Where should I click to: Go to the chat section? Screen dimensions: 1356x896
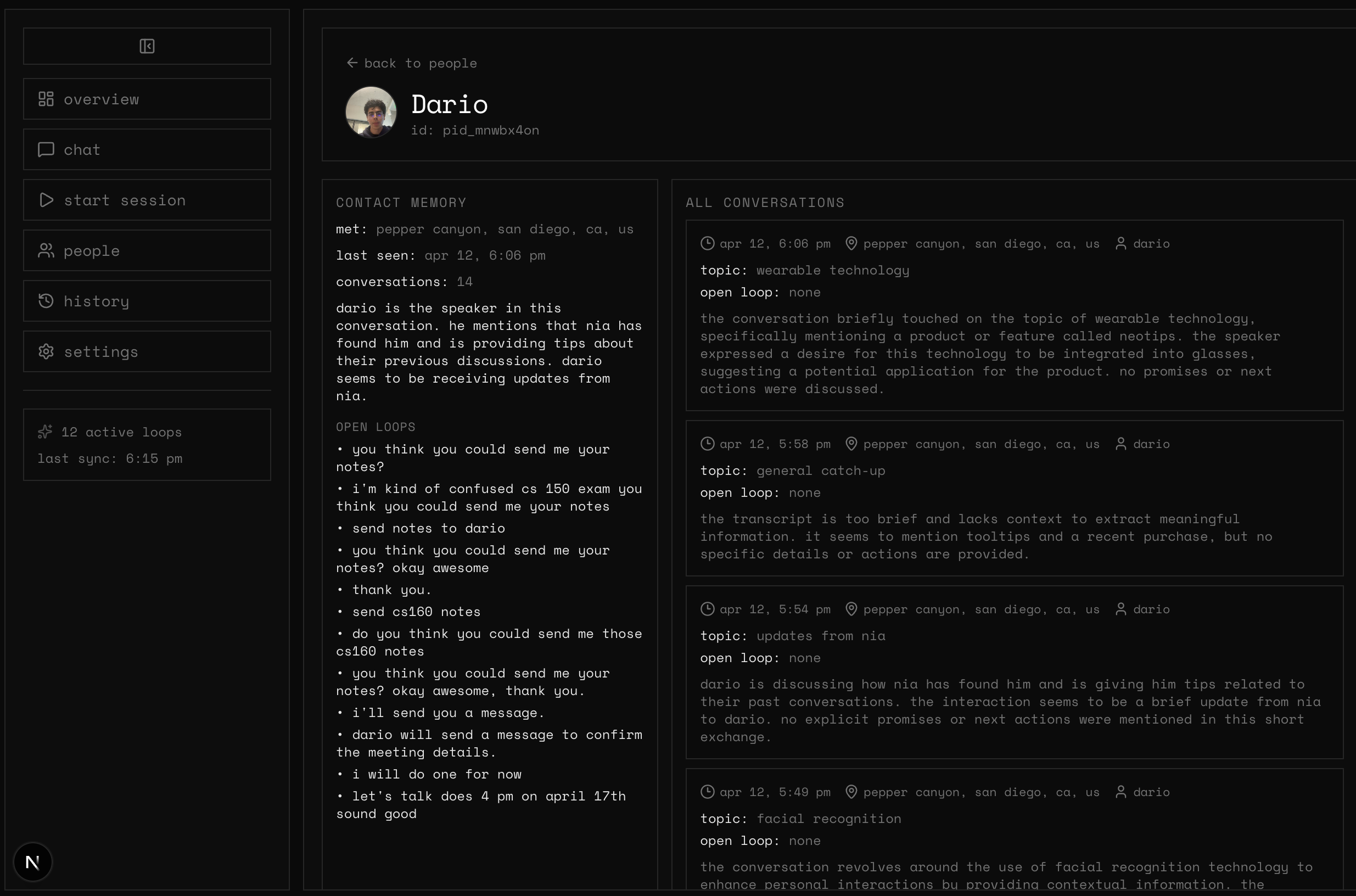pyautogui.click(x=147, y=149)
